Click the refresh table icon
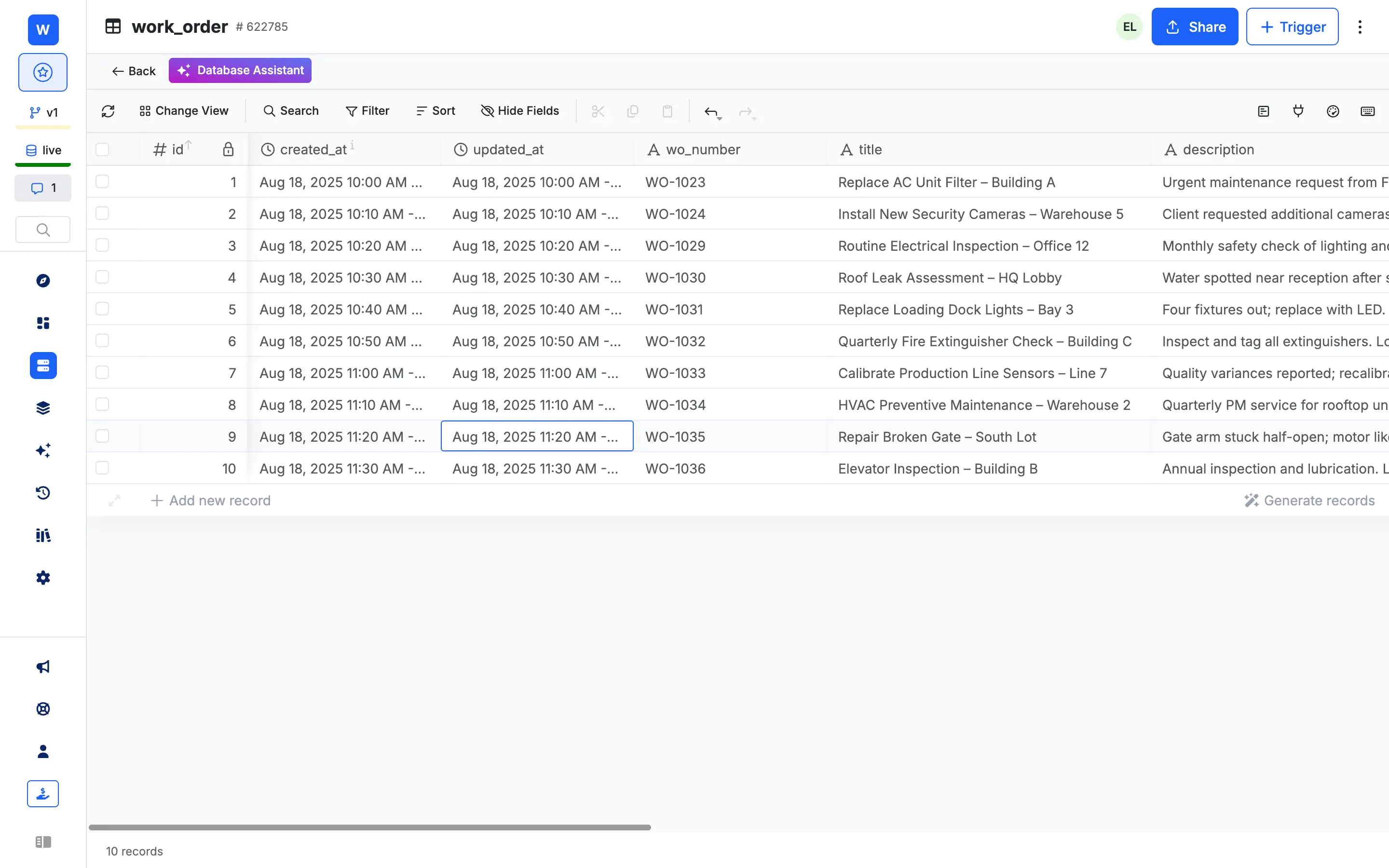Image resolution: width=1389 pixels, height=868 pixels. click(x=108, y=111)
